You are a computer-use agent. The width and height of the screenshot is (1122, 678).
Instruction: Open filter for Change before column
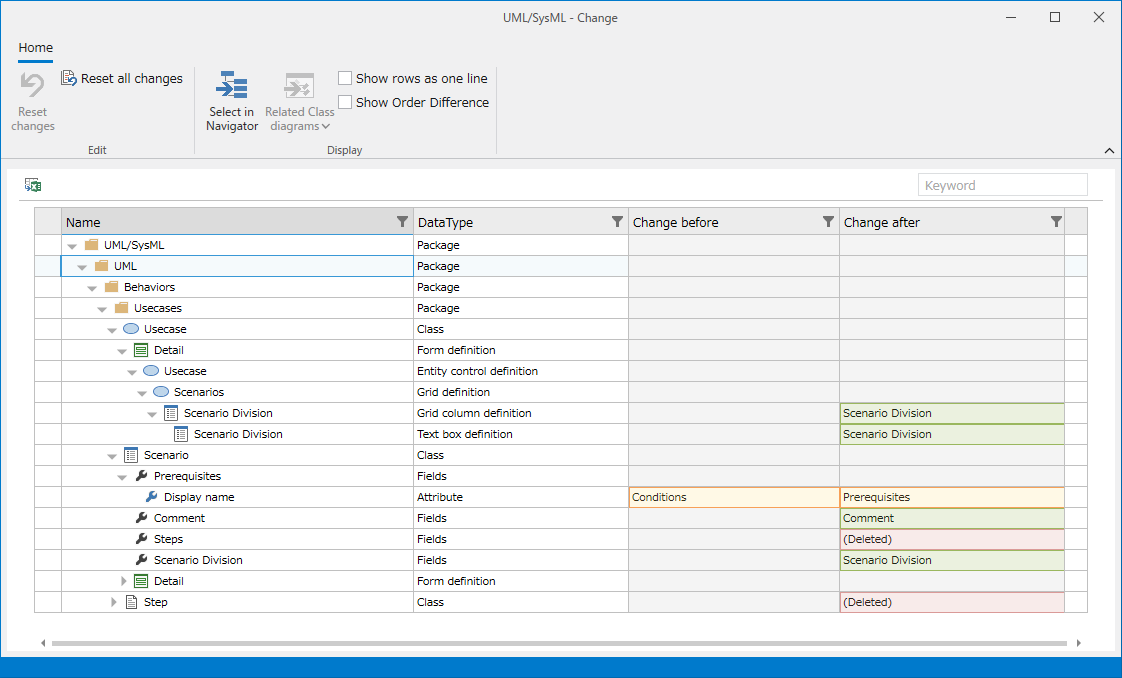tap(828, 222)
